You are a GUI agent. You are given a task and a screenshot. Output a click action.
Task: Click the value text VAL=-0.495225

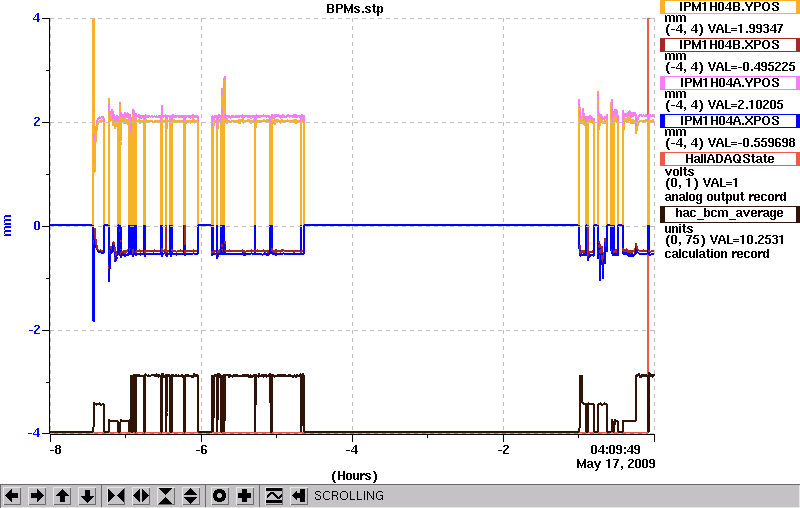752,67
